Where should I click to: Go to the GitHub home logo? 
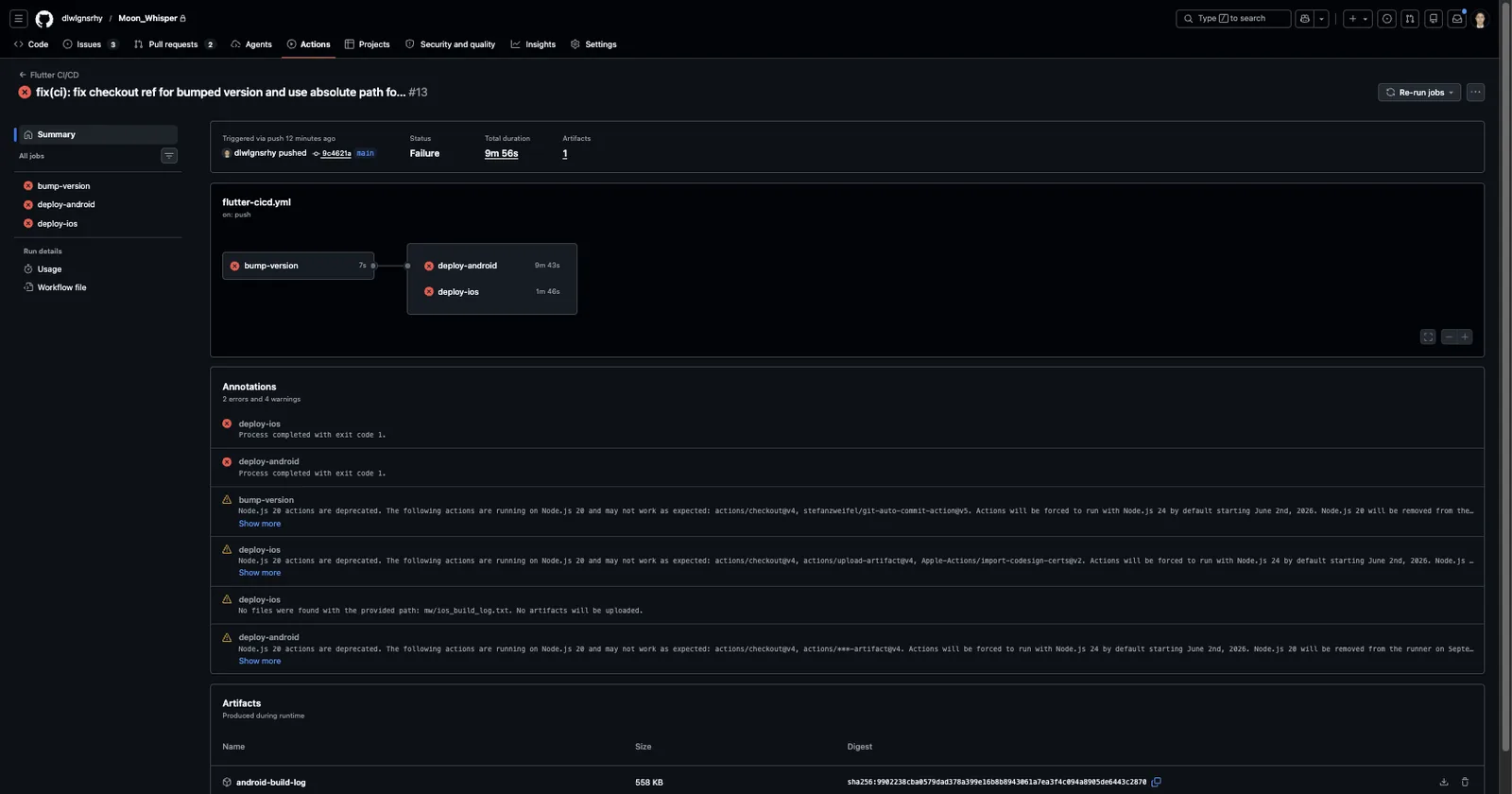pos(44,19)
